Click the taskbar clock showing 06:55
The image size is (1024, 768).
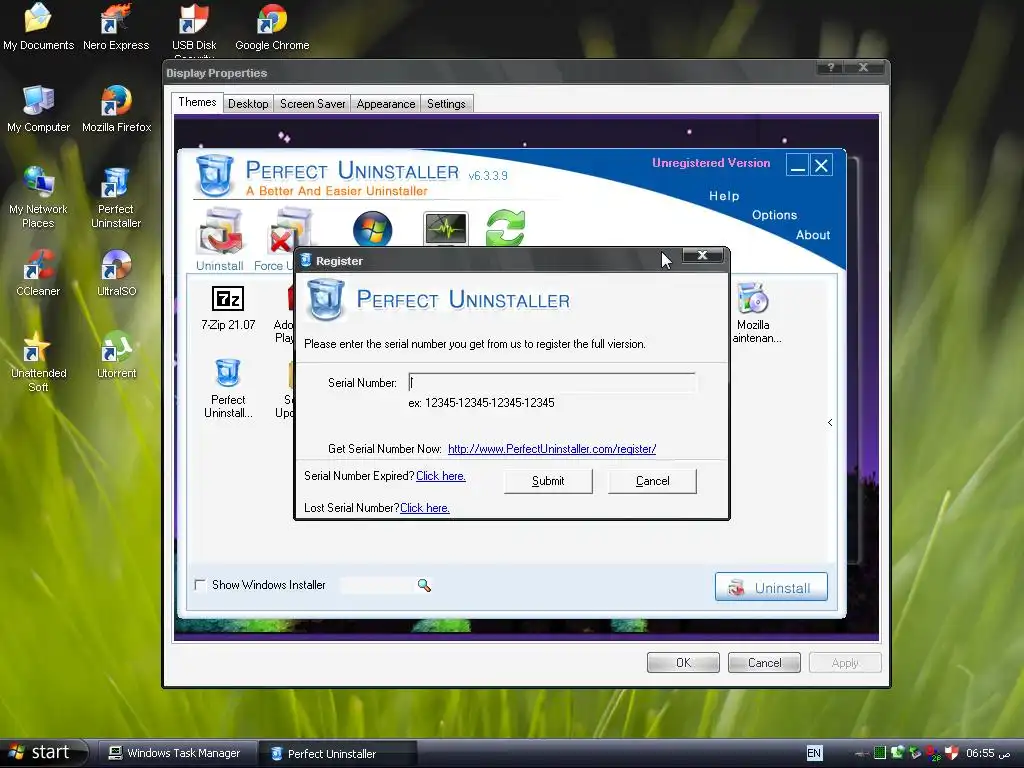tap(988, 753)
